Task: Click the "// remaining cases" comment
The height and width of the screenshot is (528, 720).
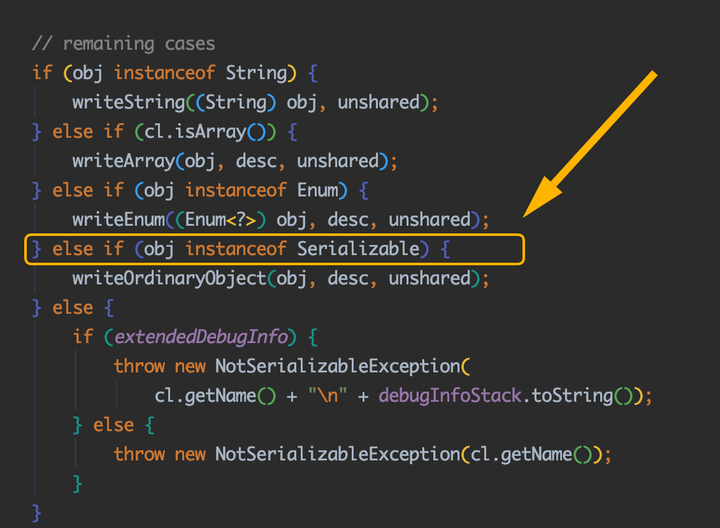Action: (x=123, y=44)
